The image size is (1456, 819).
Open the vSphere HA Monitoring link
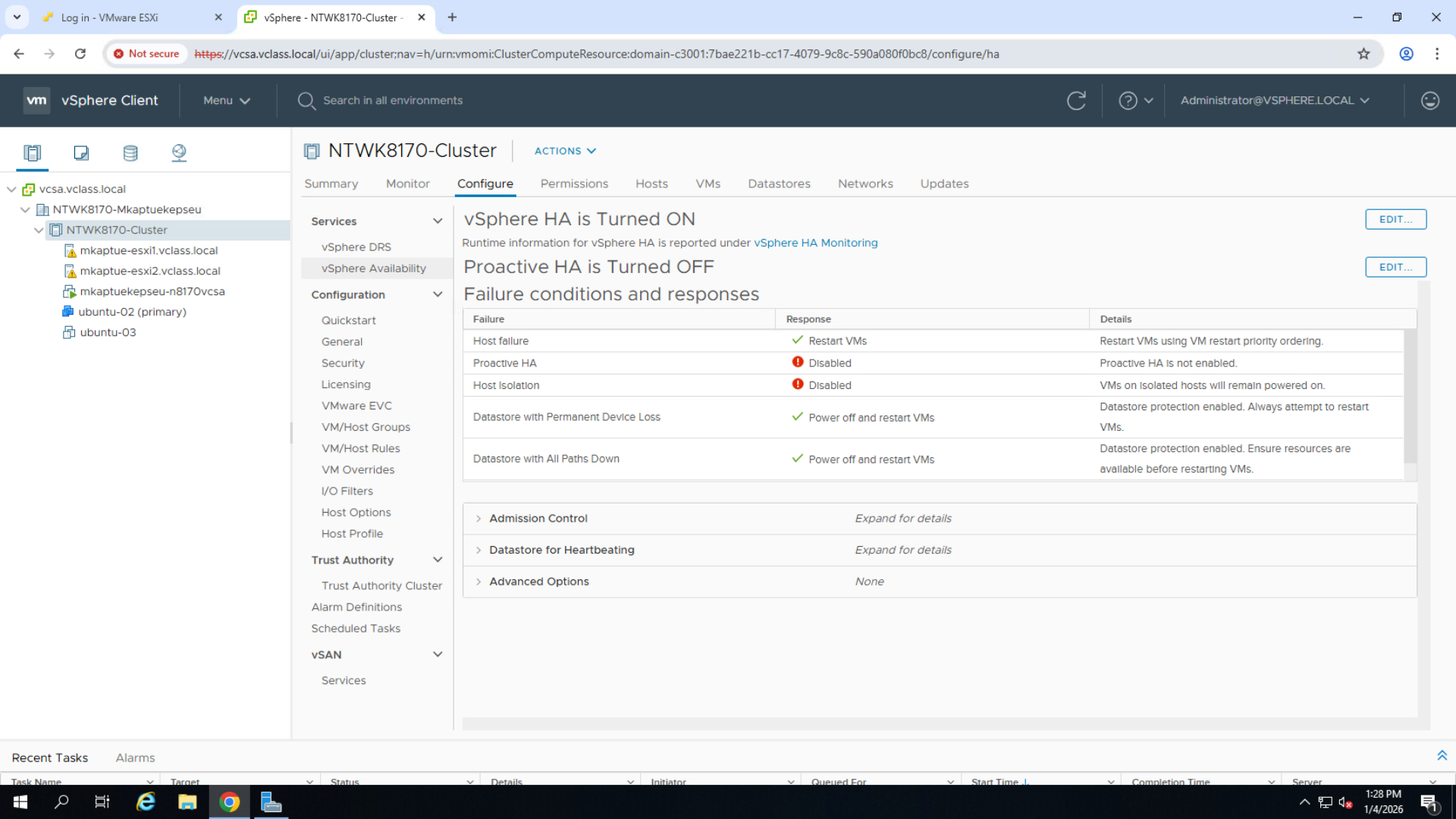click(815, 243)
